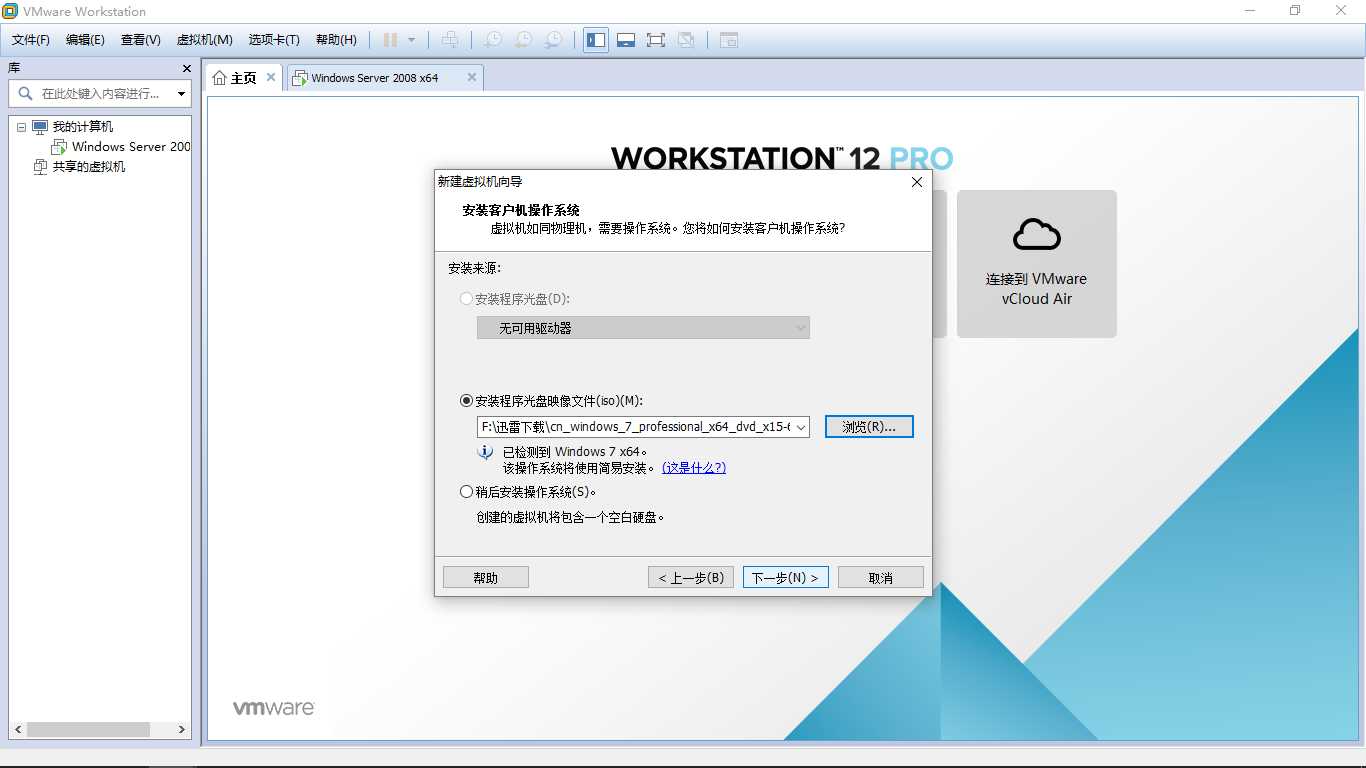Open the 帮助(H) menu
The height and width of the screenshot is (768, 1366).
pyautogui.click(x=336, y=40)
